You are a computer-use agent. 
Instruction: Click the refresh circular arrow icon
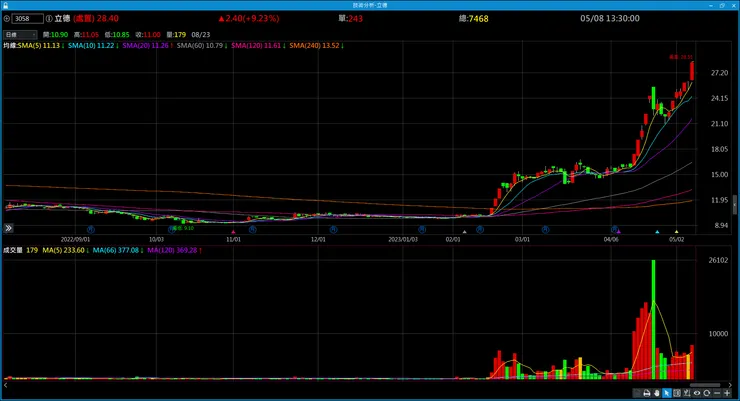706,393
